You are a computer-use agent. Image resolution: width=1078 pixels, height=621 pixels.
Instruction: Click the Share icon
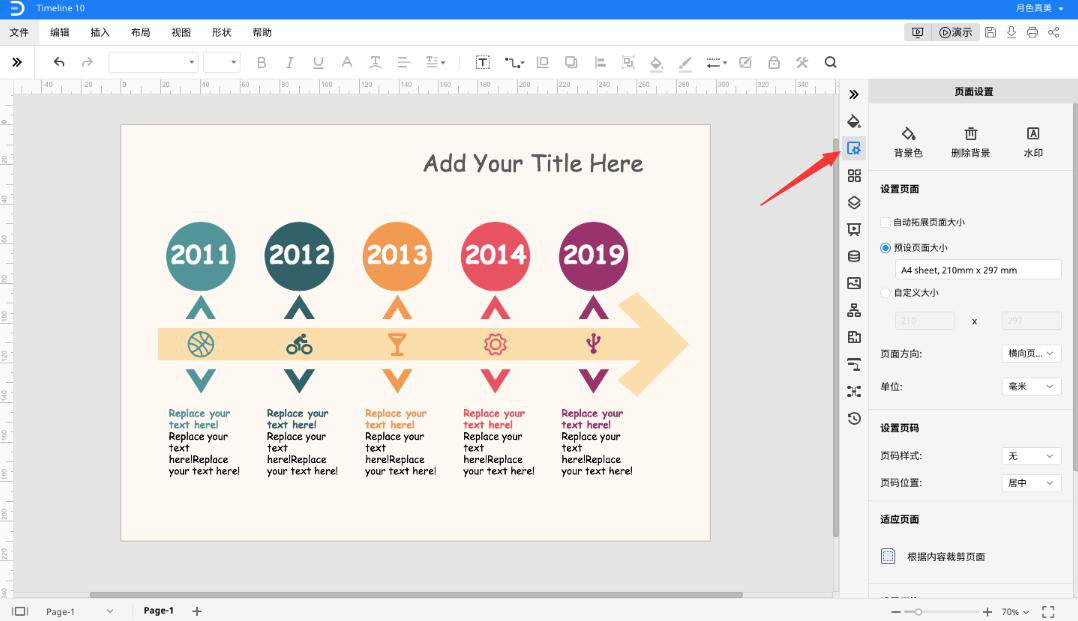click(x=1053, y=32)
